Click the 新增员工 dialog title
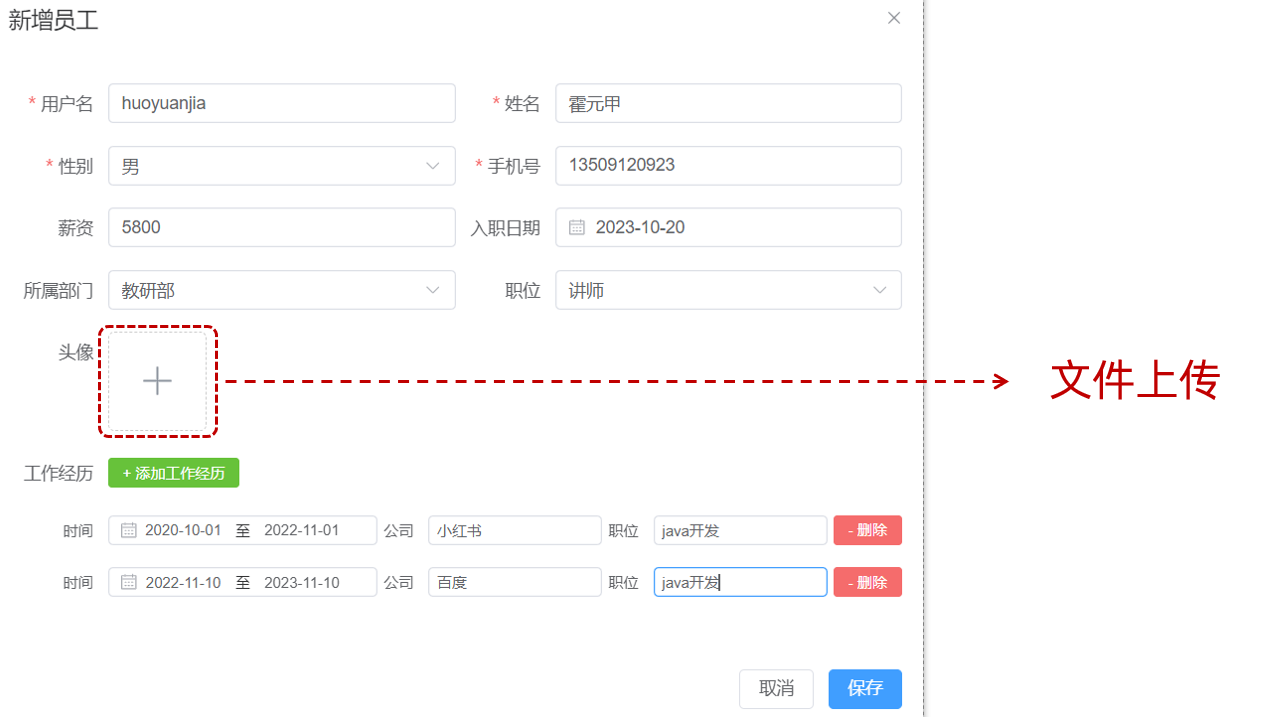 coord(54,20)
